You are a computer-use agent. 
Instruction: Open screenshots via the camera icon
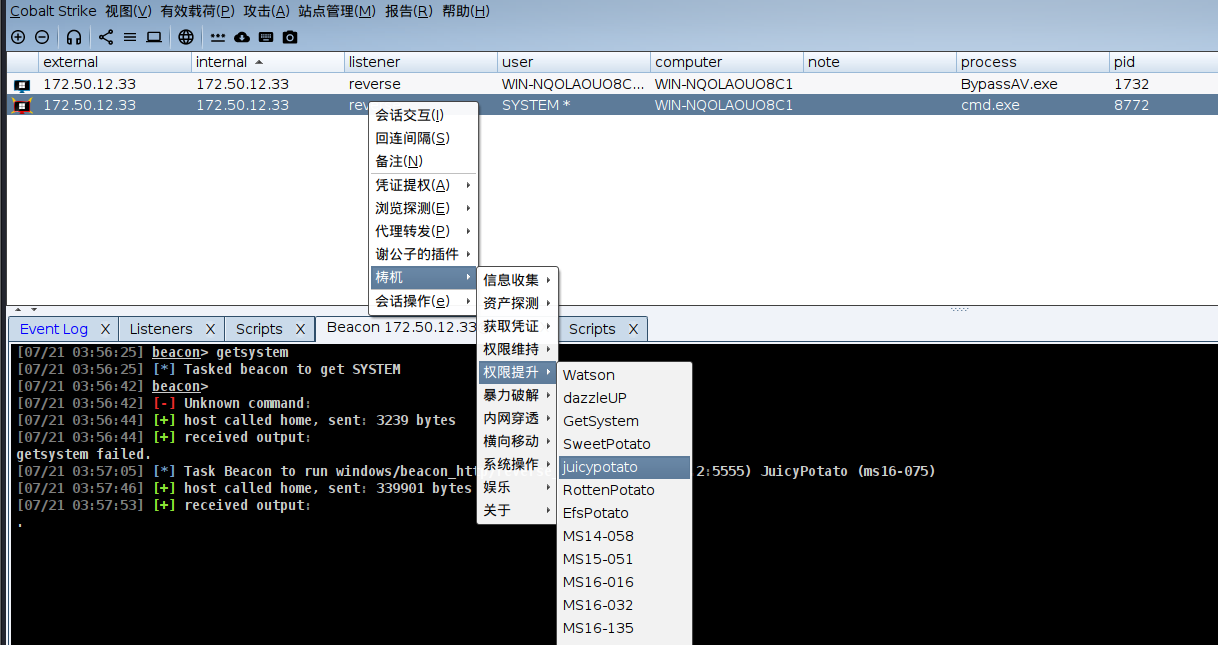click(x=290, y=37)
